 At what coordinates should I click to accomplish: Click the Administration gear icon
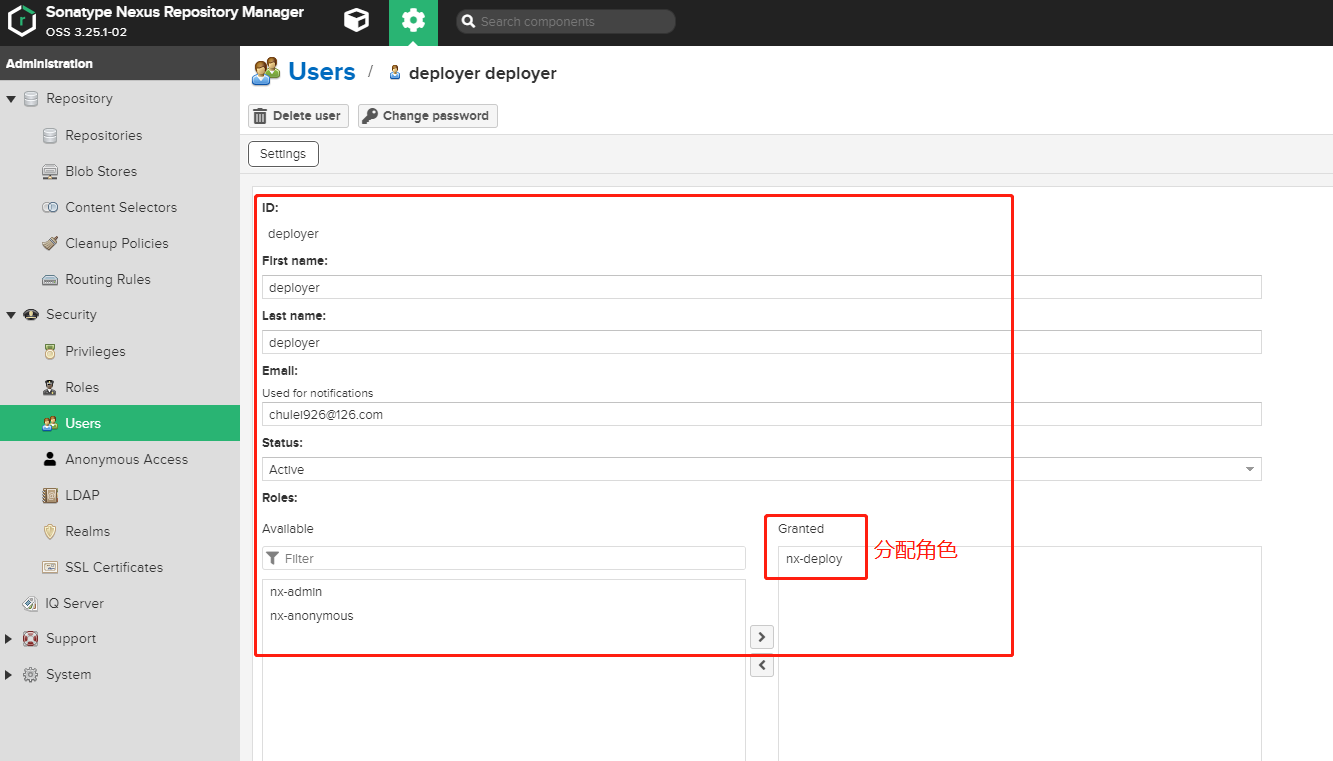[x=413, y=21]
